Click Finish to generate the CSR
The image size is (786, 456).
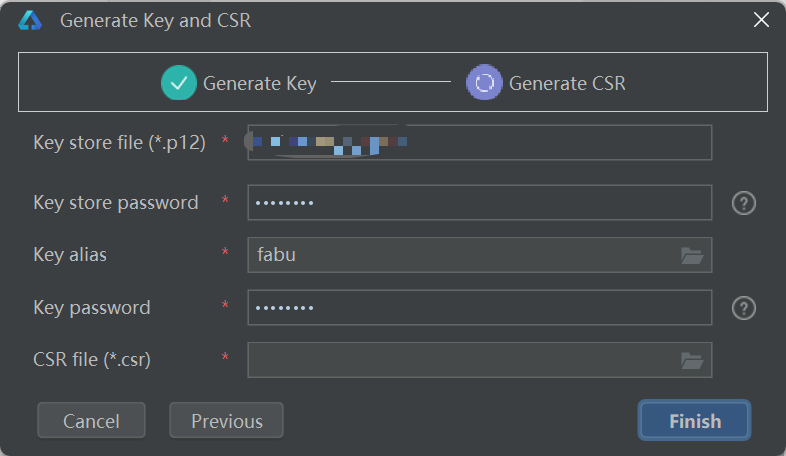(695, 421)
